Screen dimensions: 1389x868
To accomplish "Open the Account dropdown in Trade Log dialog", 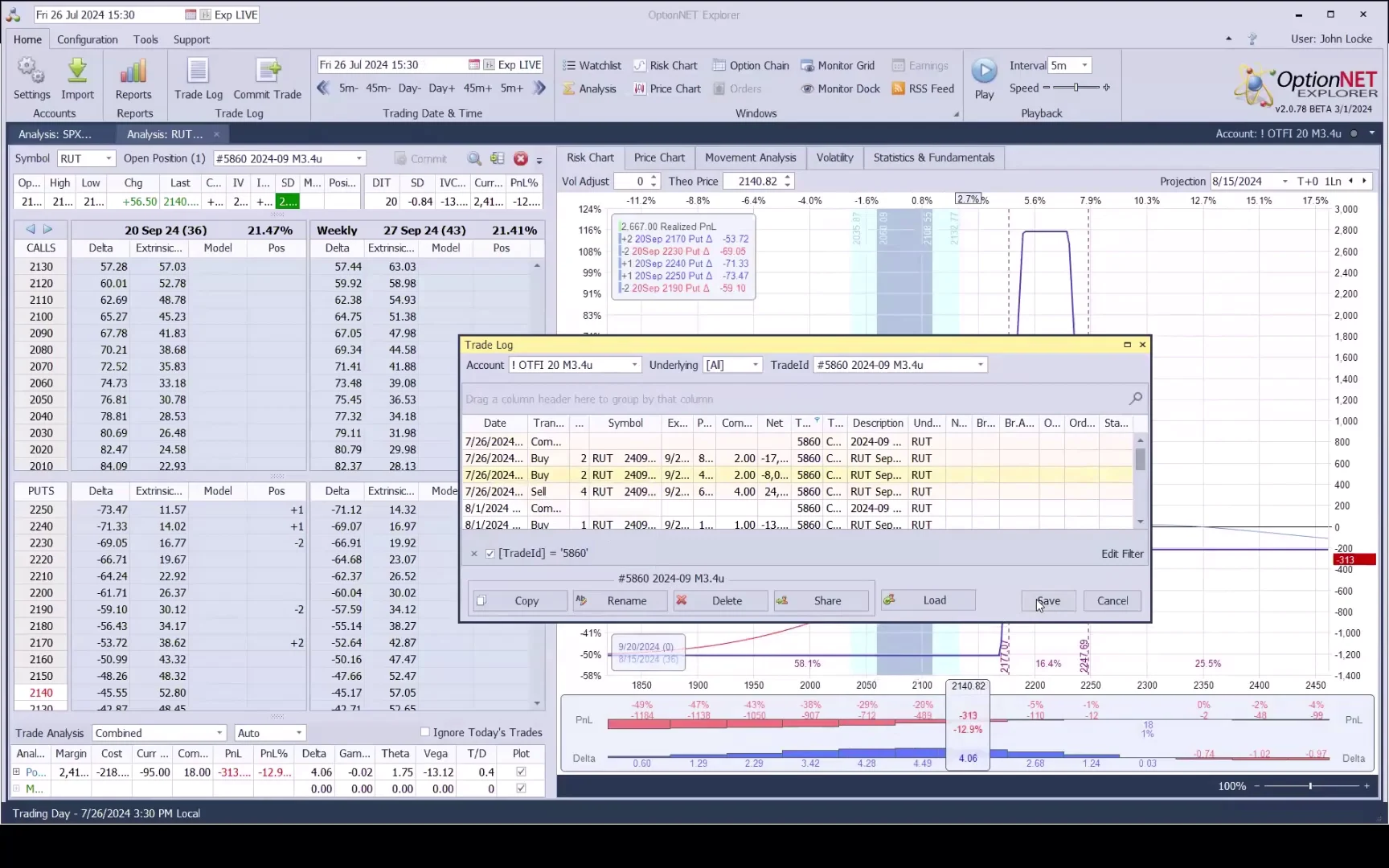I will point(634,366).
